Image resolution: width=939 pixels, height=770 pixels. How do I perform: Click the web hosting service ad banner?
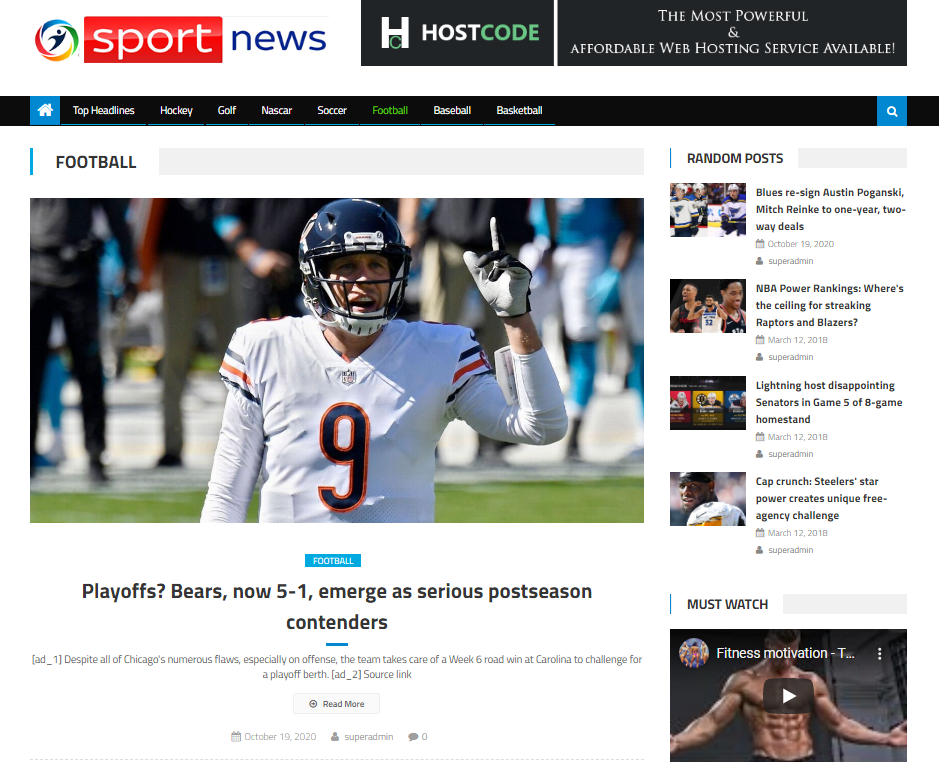pos(732,33)
